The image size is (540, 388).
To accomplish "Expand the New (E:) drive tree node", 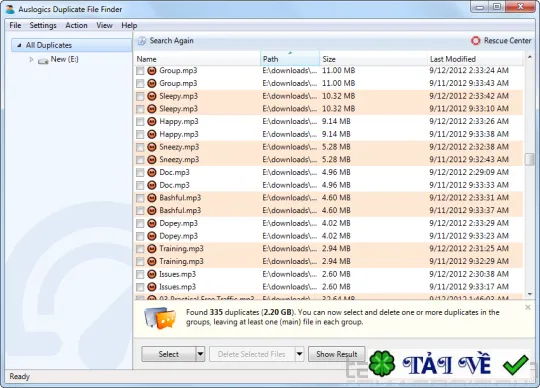I will [x=31, y=60].
